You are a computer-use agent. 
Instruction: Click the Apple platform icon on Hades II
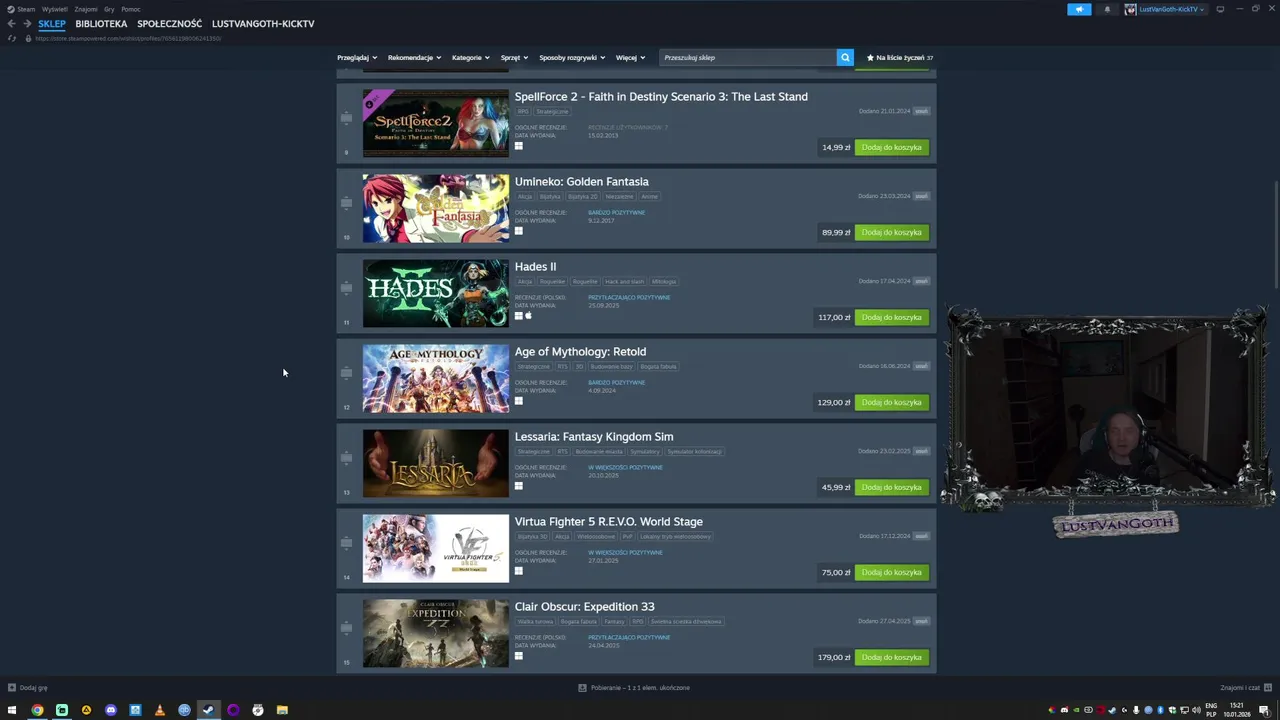pos(528,316)
